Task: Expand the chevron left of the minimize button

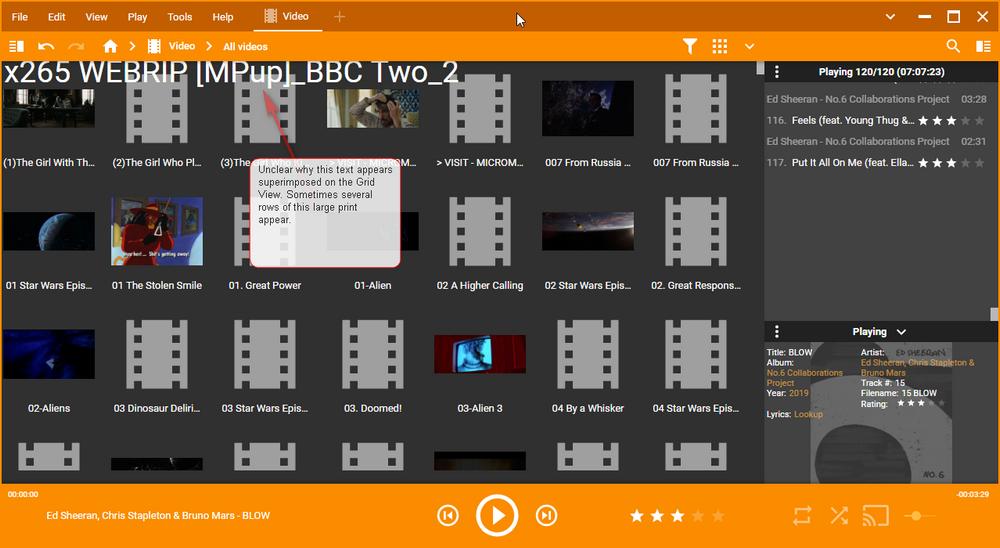Action: point(890,17)
